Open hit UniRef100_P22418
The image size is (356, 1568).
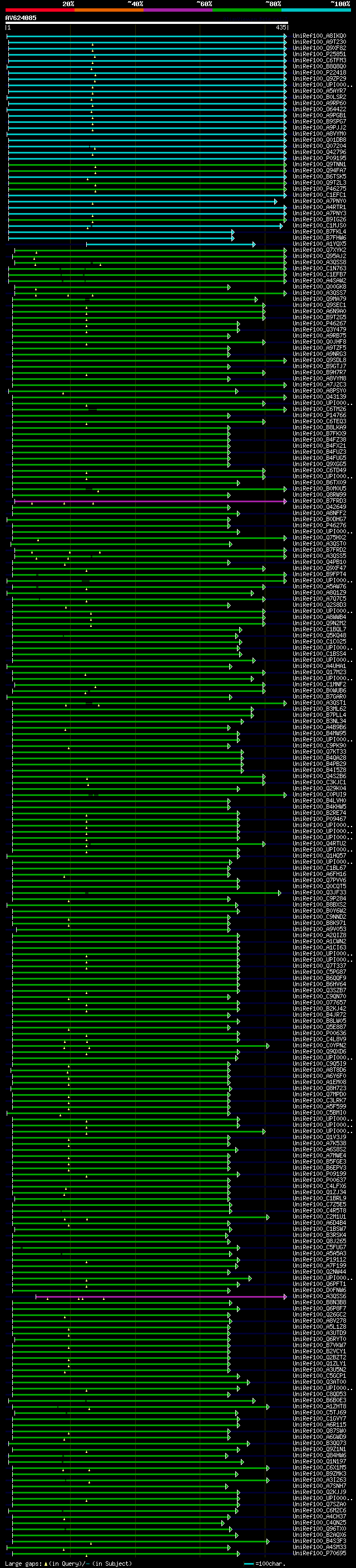click(x=319, y=72)
